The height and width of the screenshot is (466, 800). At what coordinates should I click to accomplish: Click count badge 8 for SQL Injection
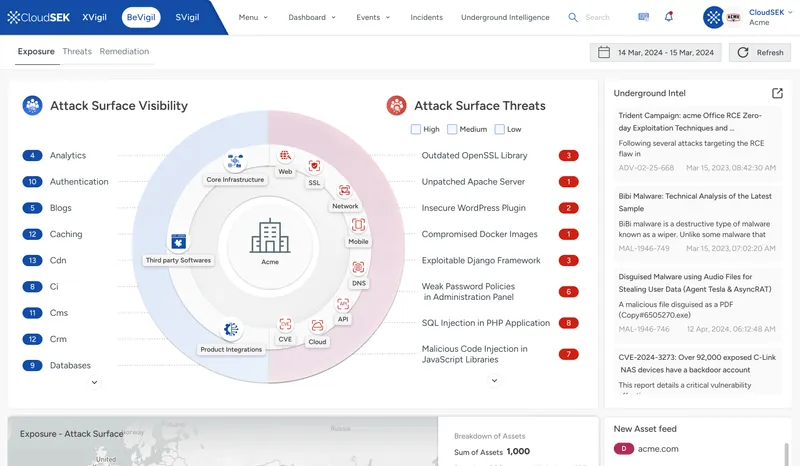point(568,323)
